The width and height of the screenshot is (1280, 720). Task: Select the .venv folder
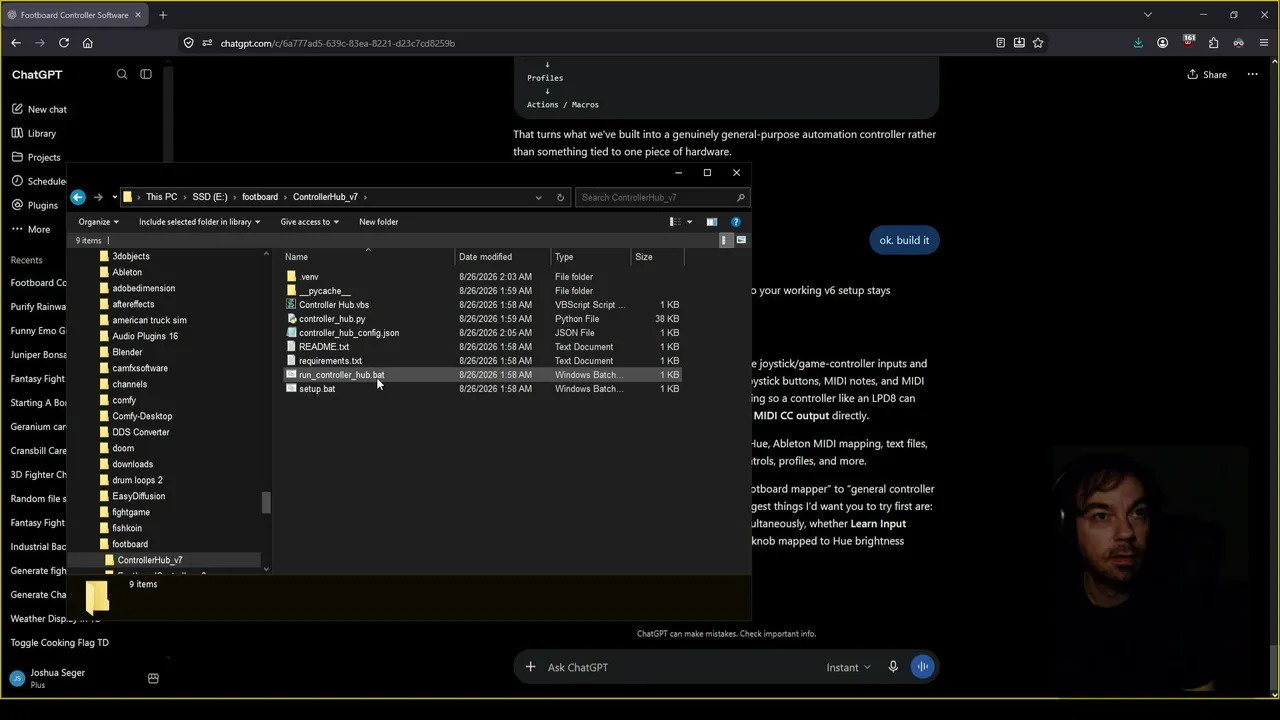point(309,277)
